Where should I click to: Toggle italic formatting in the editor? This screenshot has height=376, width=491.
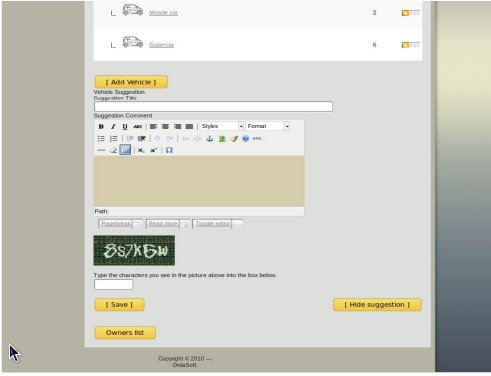(x=113, y=127)
